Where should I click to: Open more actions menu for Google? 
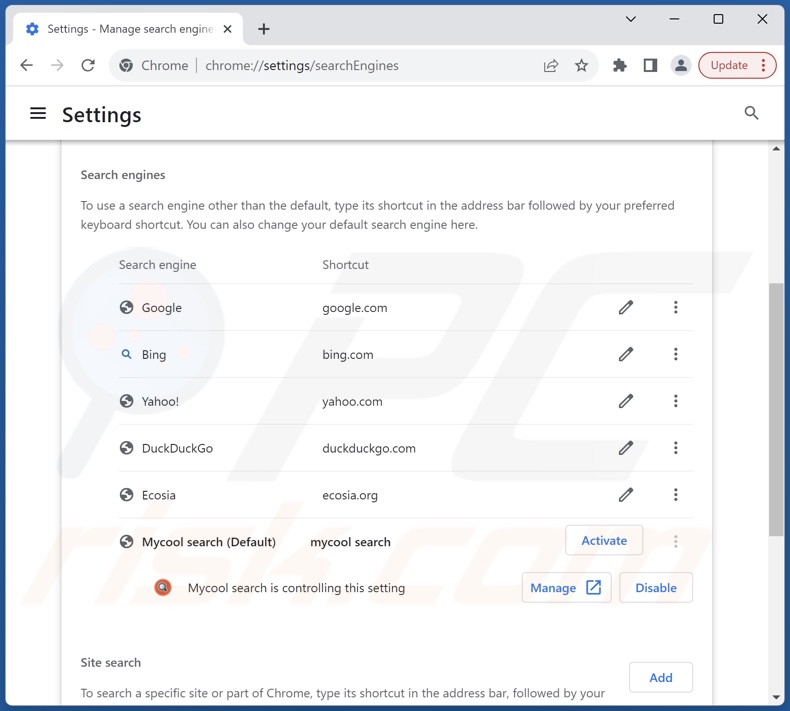tap(675, 308)
